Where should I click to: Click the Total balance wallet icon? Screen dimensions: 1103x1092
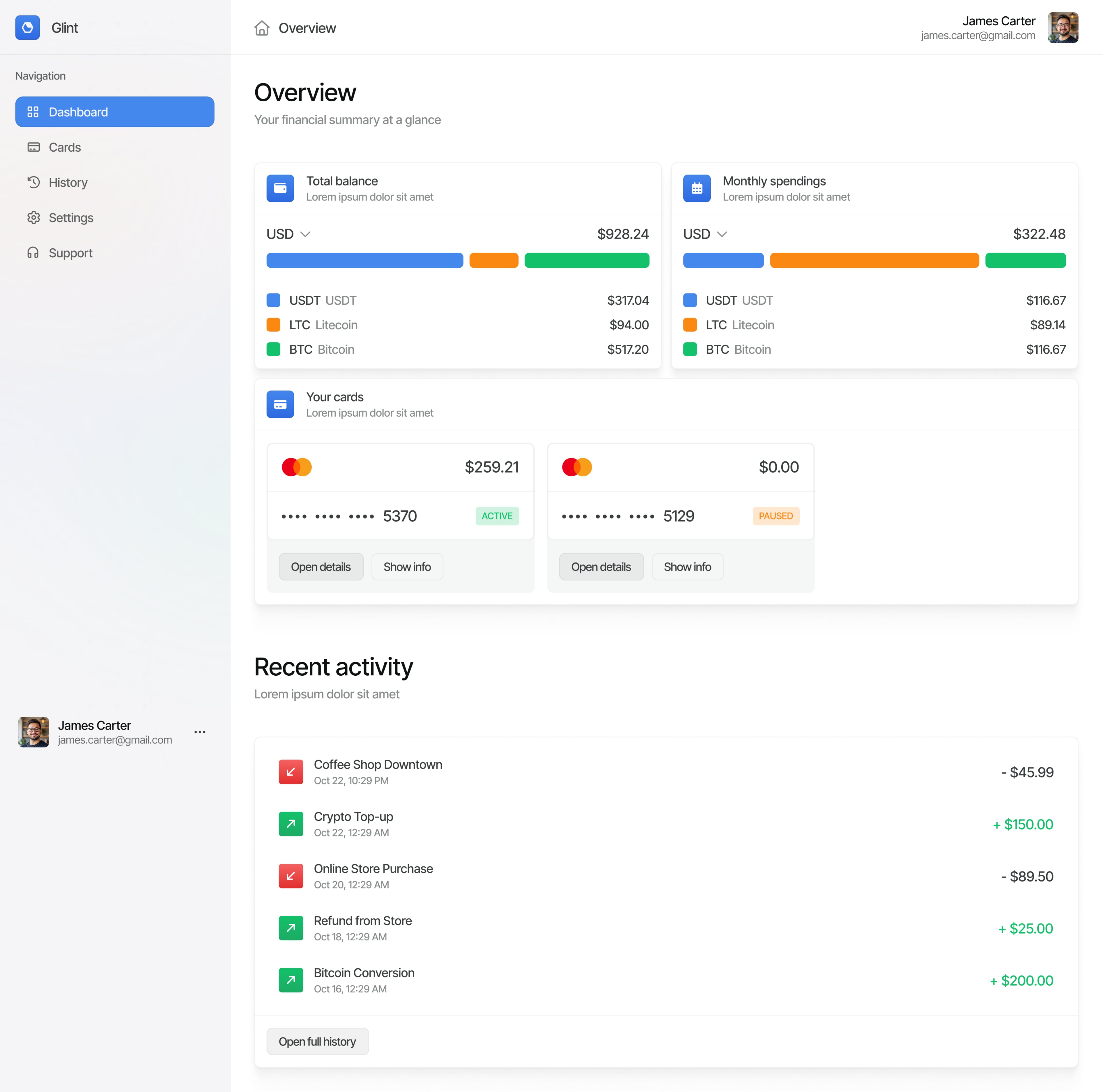tap(280, 188)
